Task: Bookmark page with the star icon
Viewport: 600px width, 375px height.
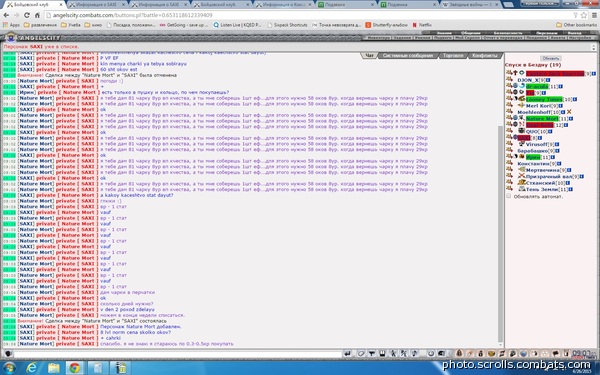Action: click(584, 15)
